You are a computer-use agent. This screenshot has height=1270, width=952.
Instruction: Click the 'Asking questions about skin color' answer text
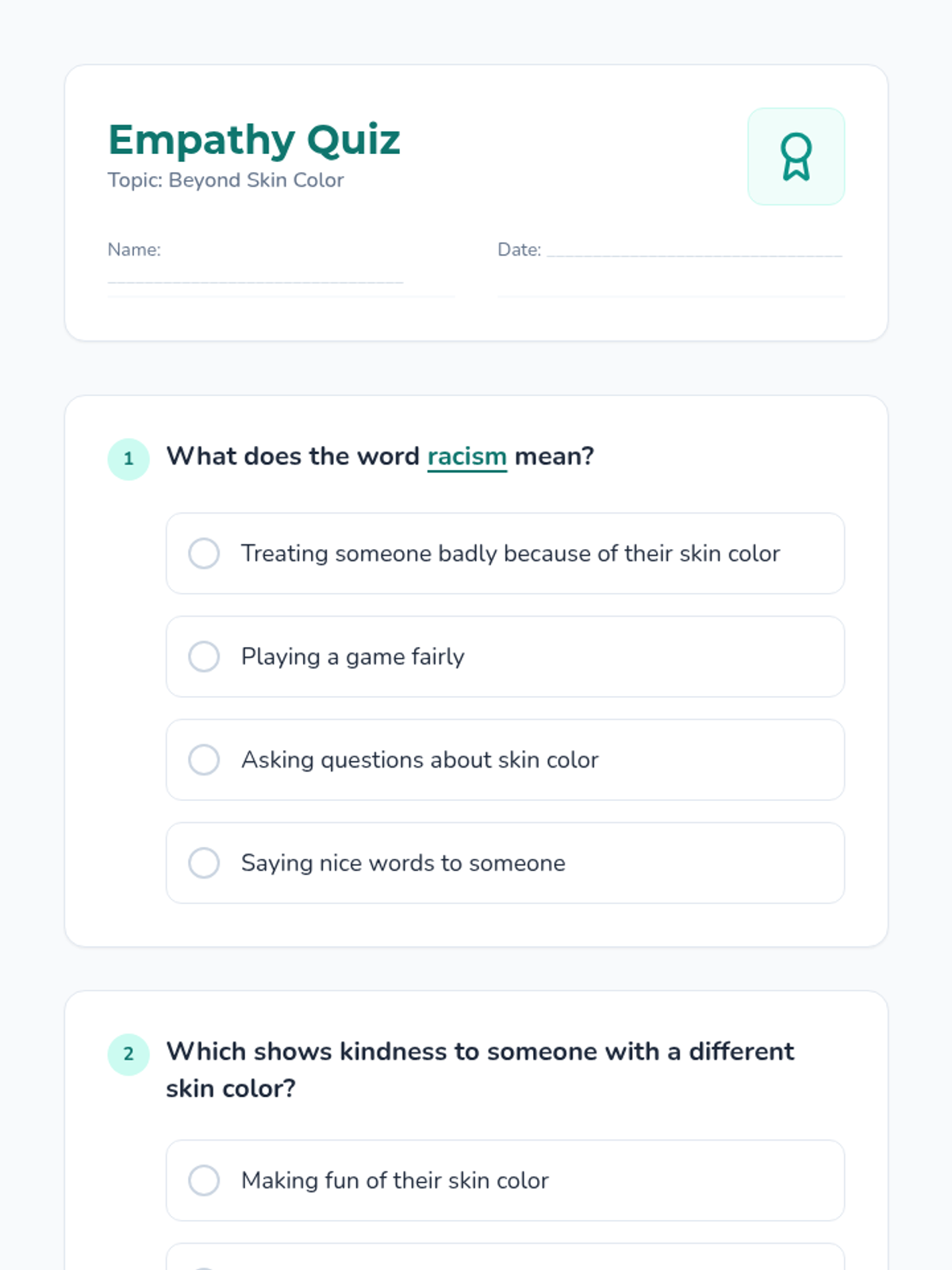pyautogui.click(x=420, y=760)
